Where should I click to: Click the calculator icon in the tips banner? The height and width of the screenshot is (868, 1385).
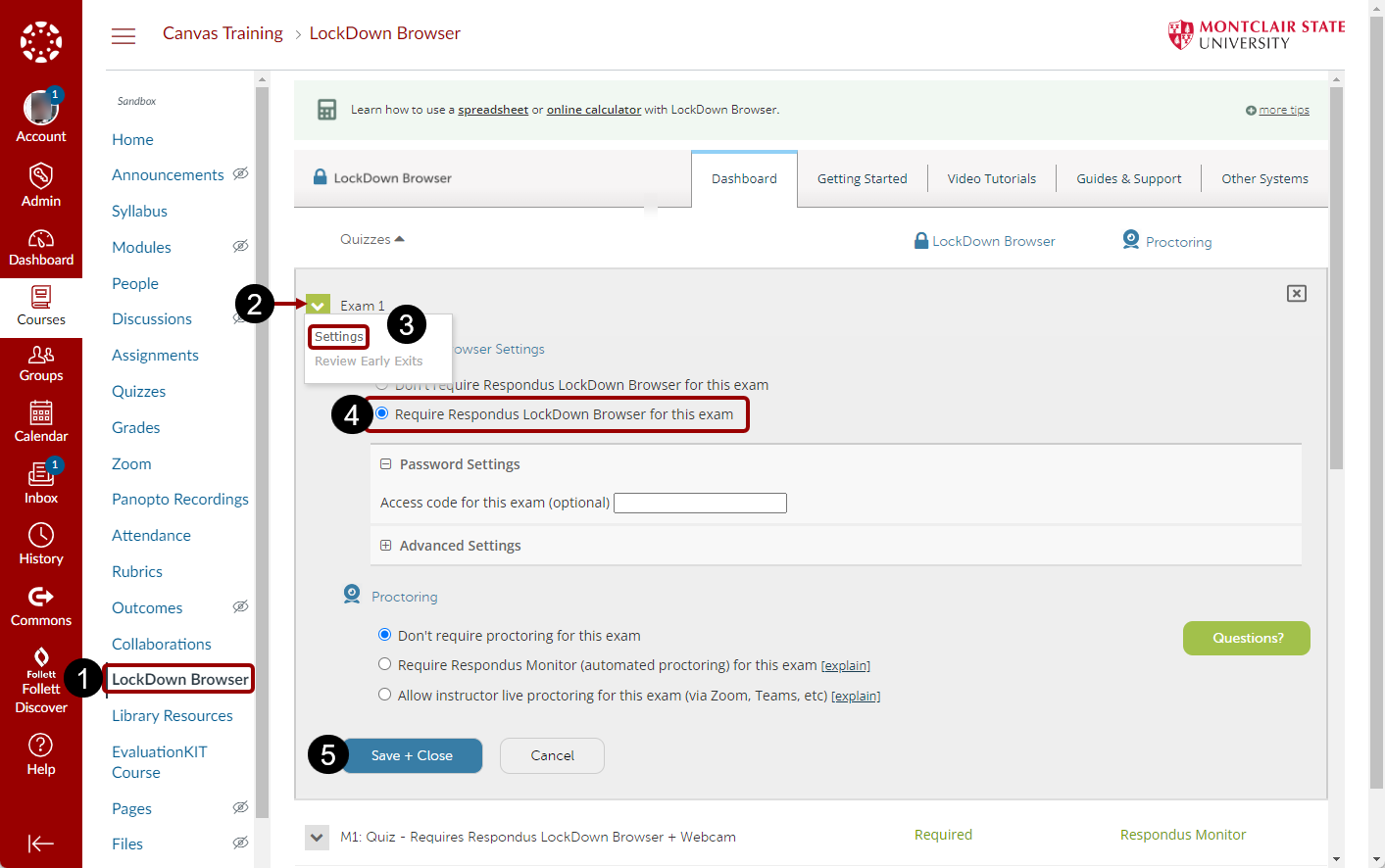coord(326,109)
